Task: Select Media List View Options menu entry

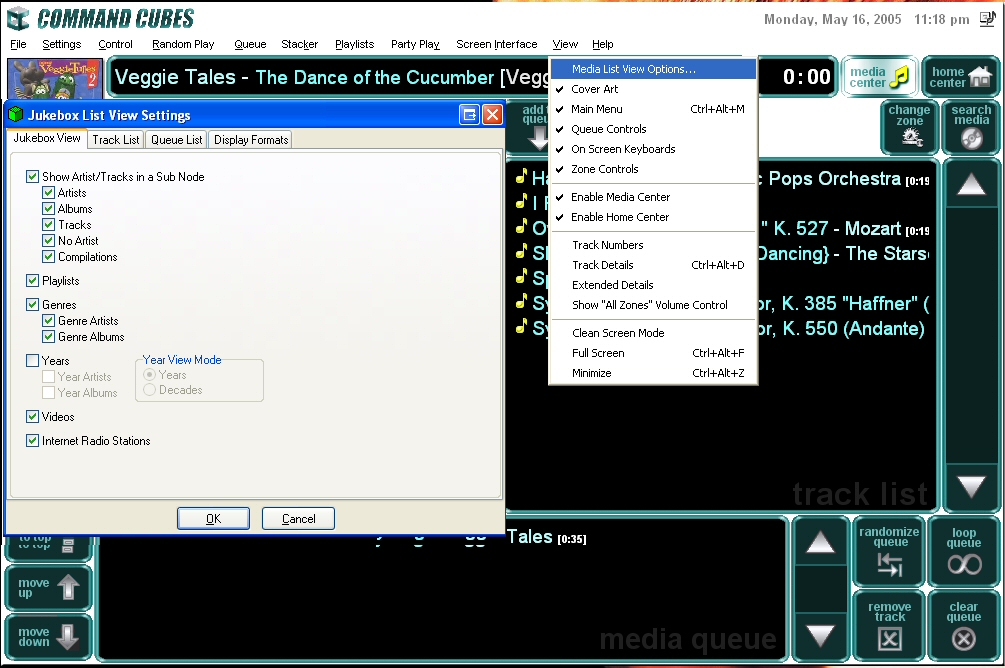Action: [x=633, y=69]
